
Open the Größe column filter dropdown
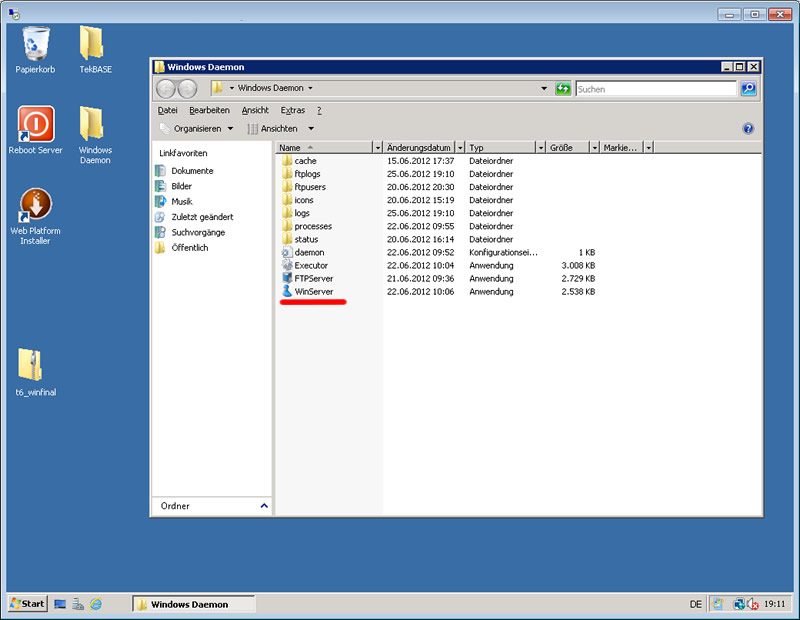pyautogui.click(x=594, y=147)
